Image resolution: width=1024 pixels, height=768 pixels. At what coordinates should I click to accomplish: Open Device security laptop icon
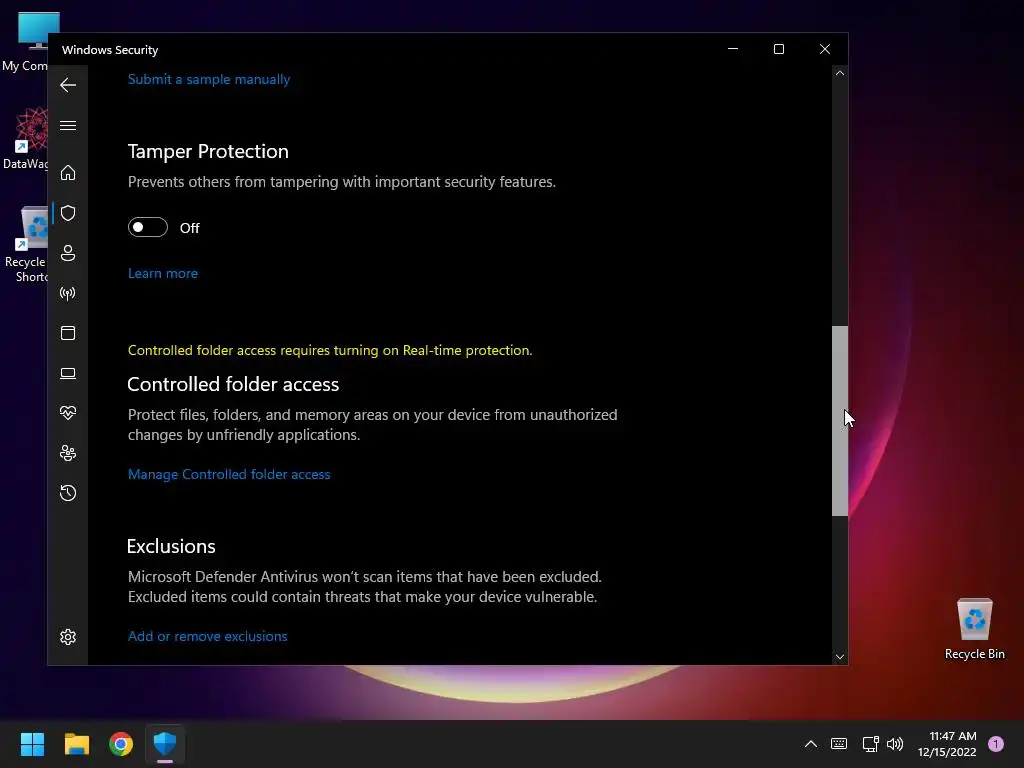point(68,373)
